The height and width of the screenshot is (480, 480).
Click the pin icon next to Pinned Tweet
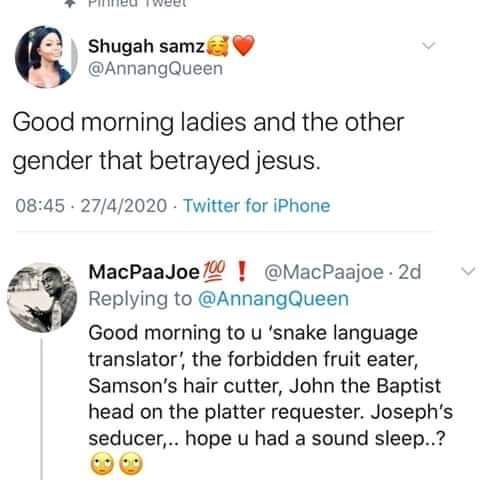[x=69, y=3]
